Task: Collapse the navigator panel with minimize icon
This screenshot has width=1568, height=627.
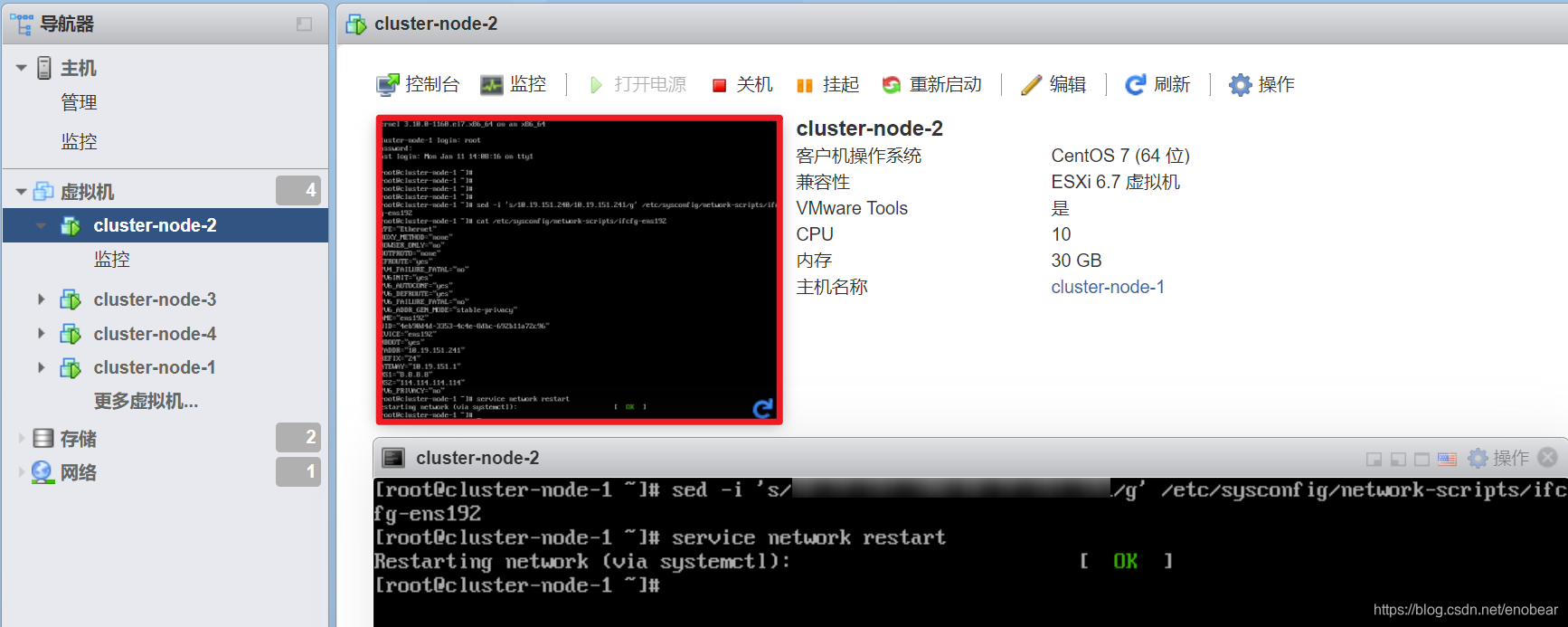Action: 305,24
